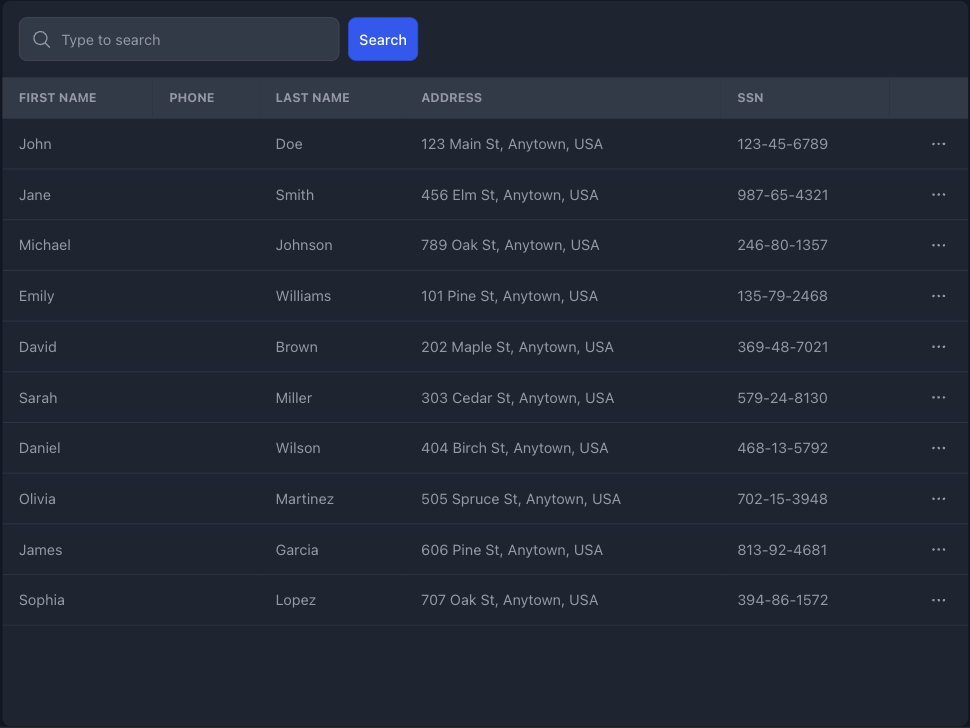Open the actions menu for John Doe
970x728 pixels.
(938, 144)
